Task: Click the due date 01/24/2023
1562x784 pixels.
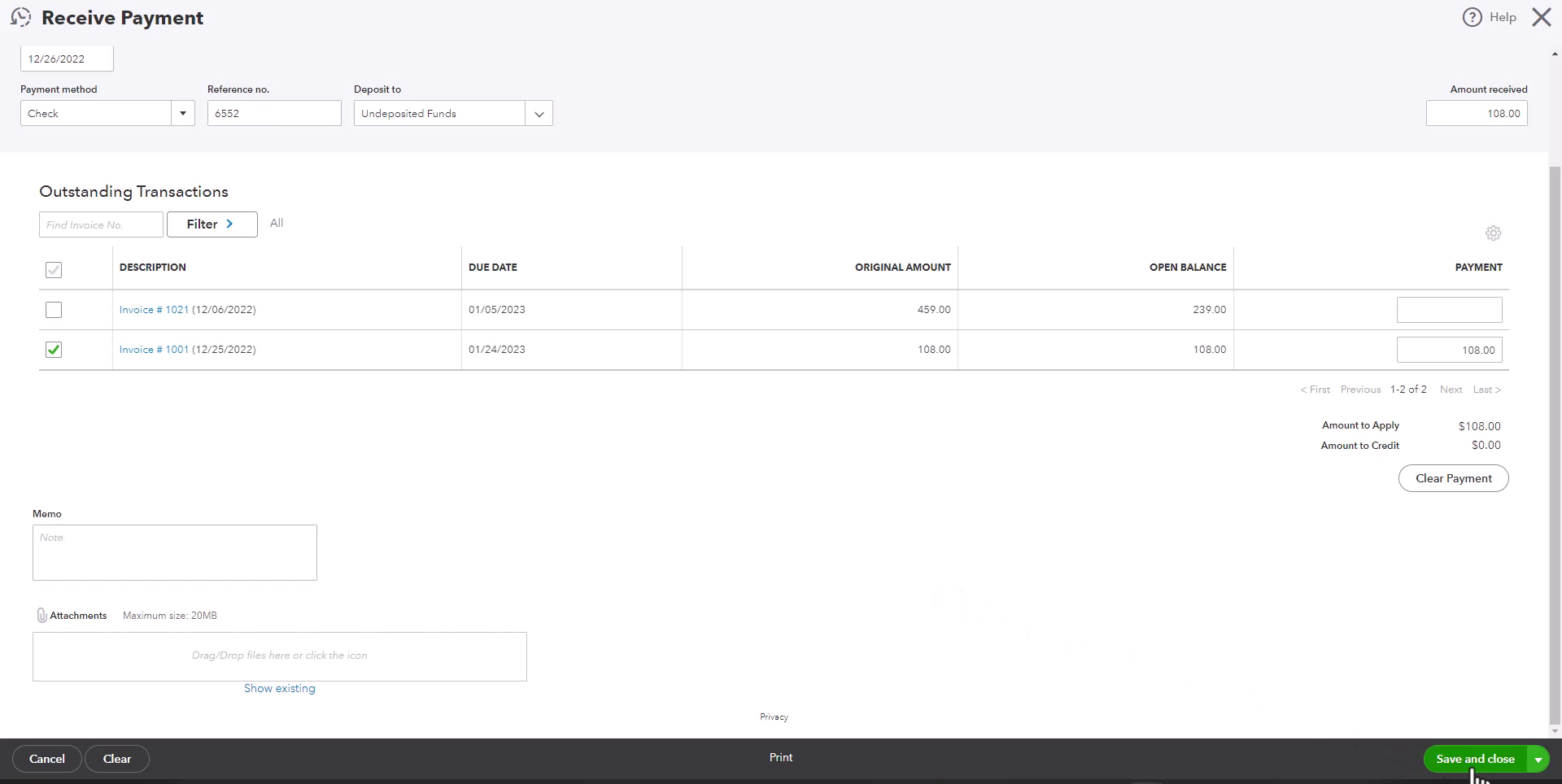Action: (x=497, y=350)
